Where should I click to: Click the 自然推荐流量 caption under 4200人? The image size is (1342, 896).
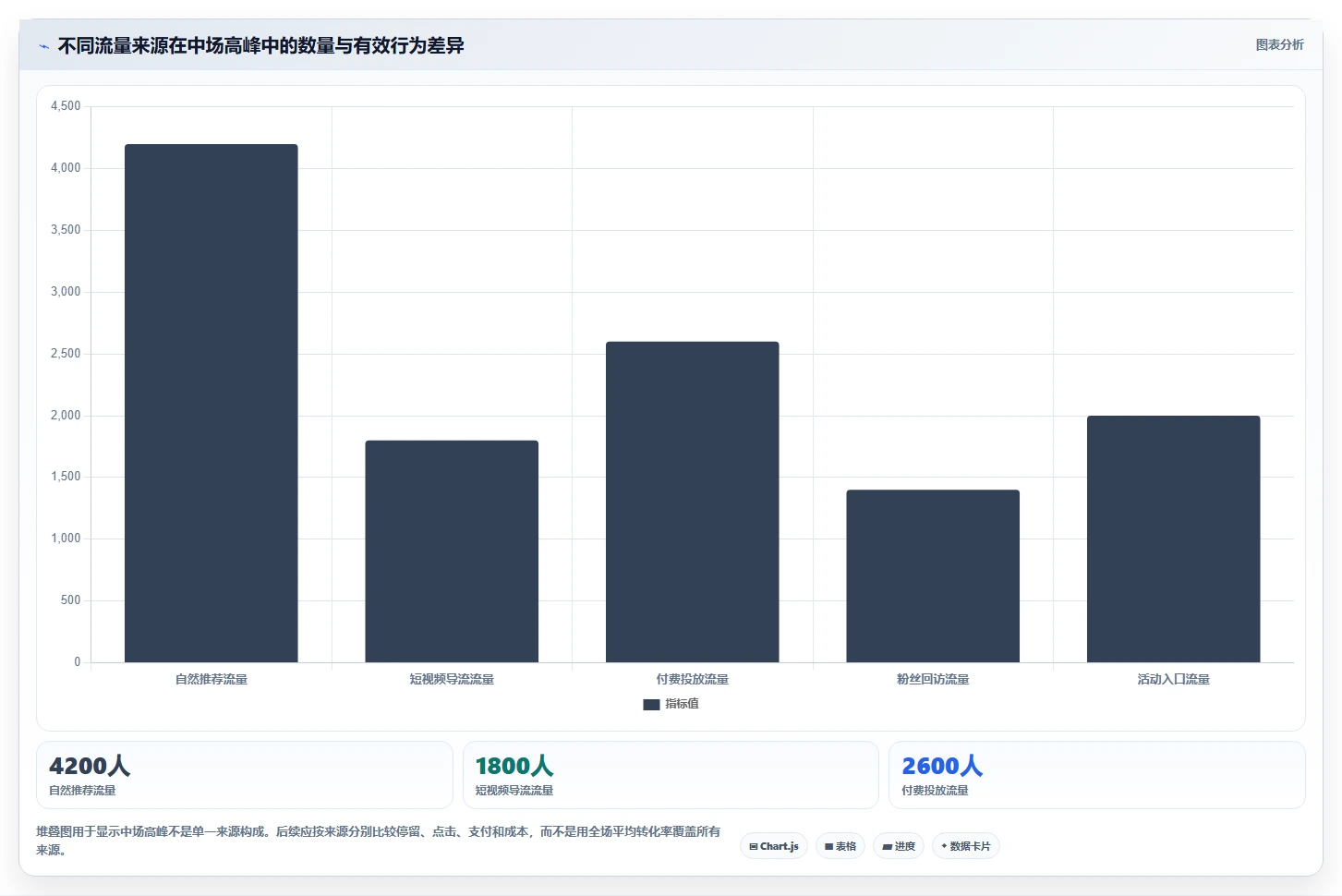click(82, 791)
